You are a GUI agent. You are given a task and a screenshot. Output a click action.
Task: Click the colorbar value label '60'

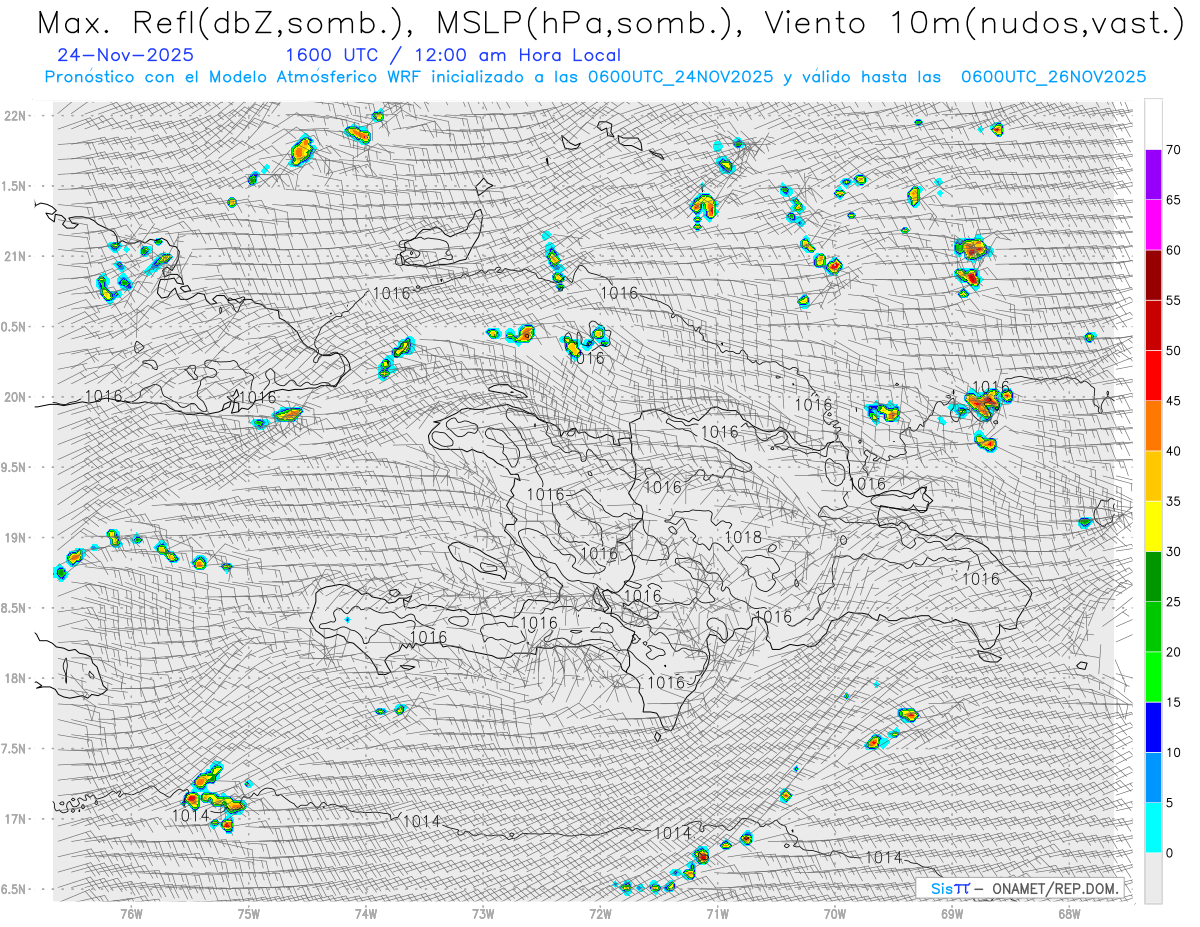(1173, 250)
